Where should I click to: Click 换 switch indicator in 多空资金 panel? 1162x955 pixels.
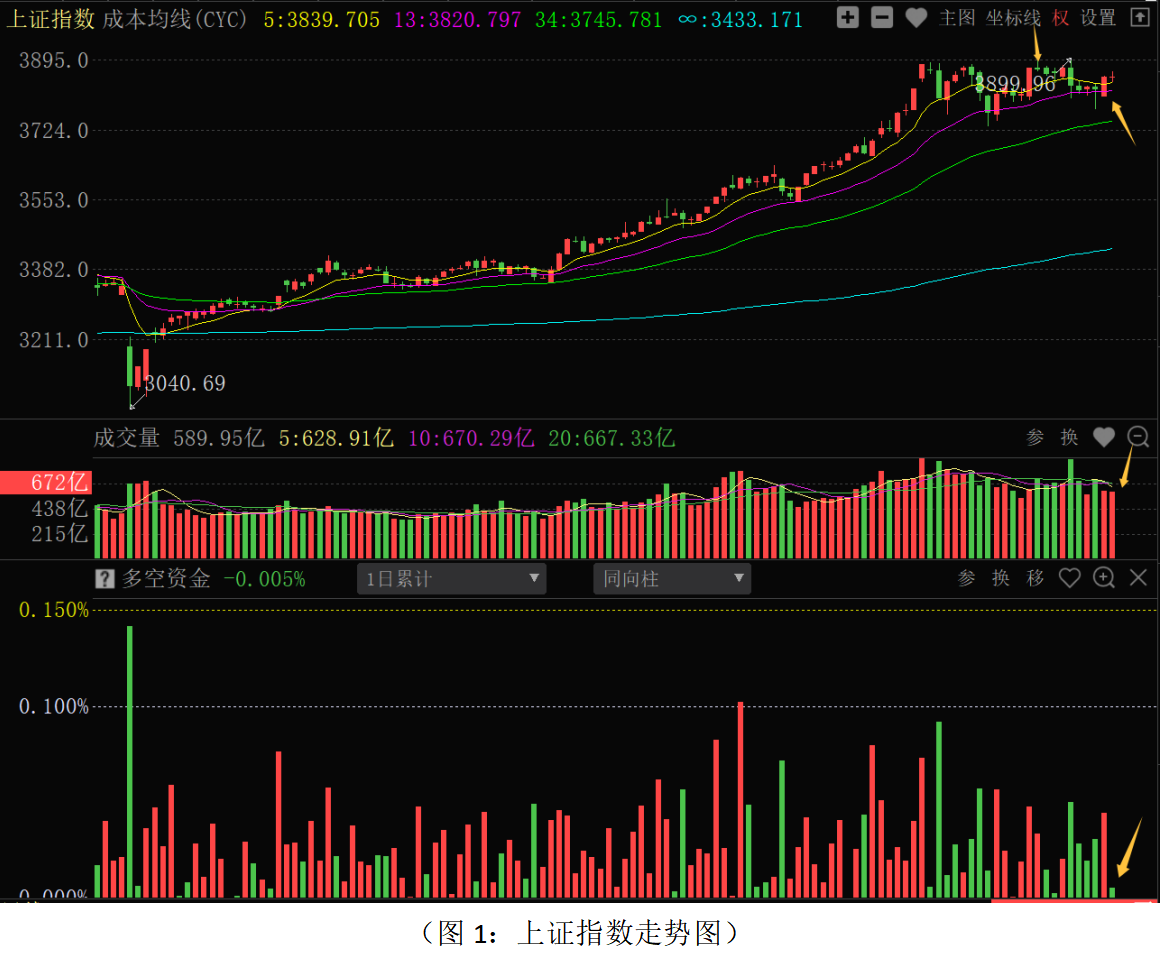(1001, 578)
